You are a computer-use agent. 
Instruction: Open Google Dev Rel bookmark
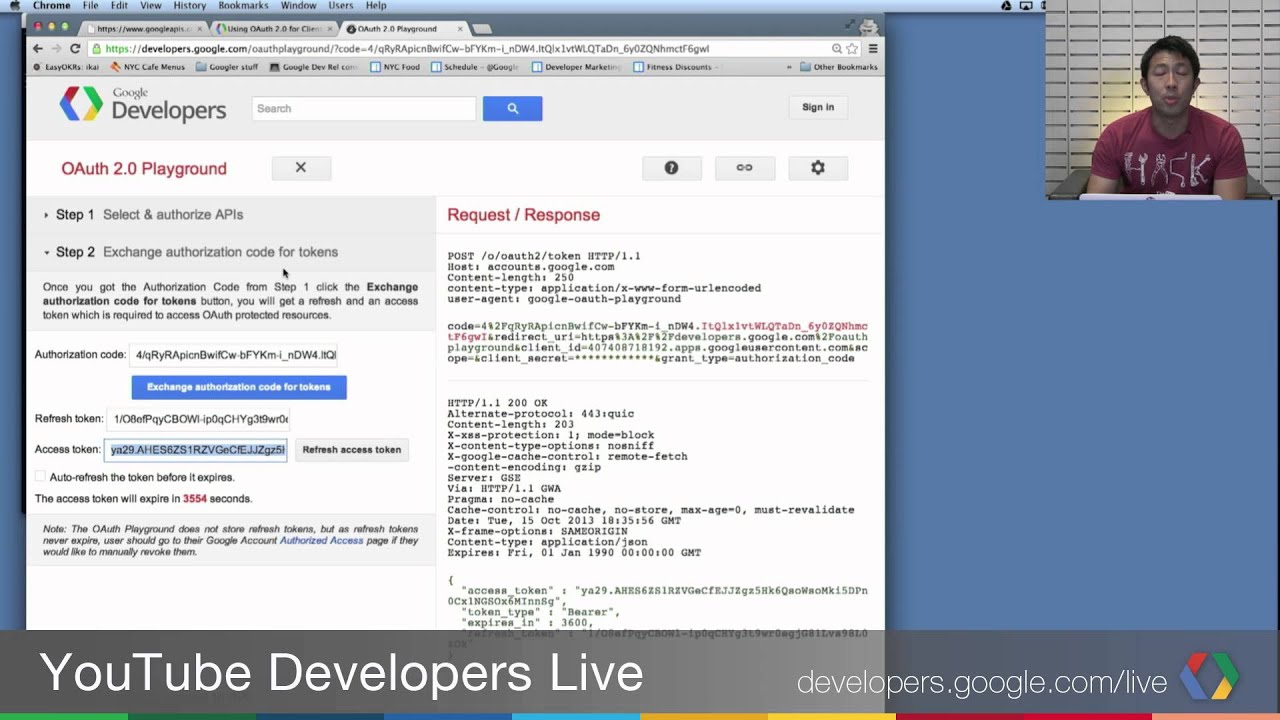click(x=313, y=67)
